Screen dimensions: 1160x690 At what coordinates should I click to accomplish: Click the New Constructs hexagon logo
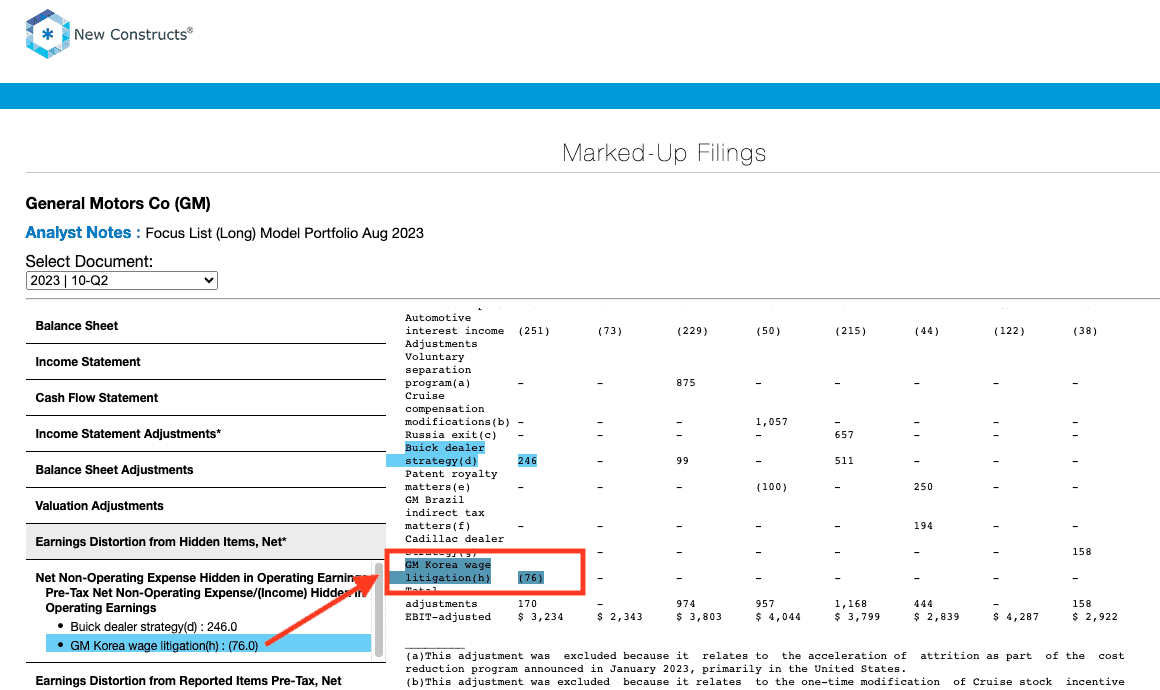47,34
